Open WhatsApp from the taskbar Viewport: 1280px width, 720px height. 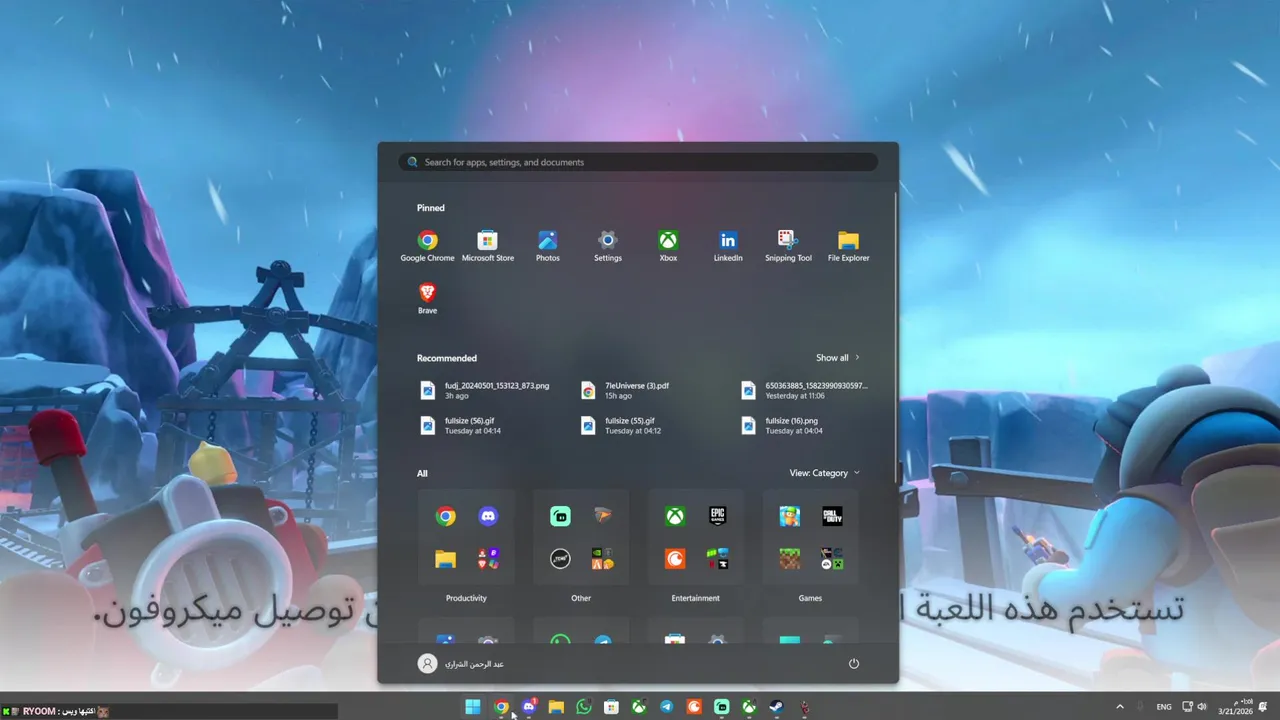tap(584, 707)
